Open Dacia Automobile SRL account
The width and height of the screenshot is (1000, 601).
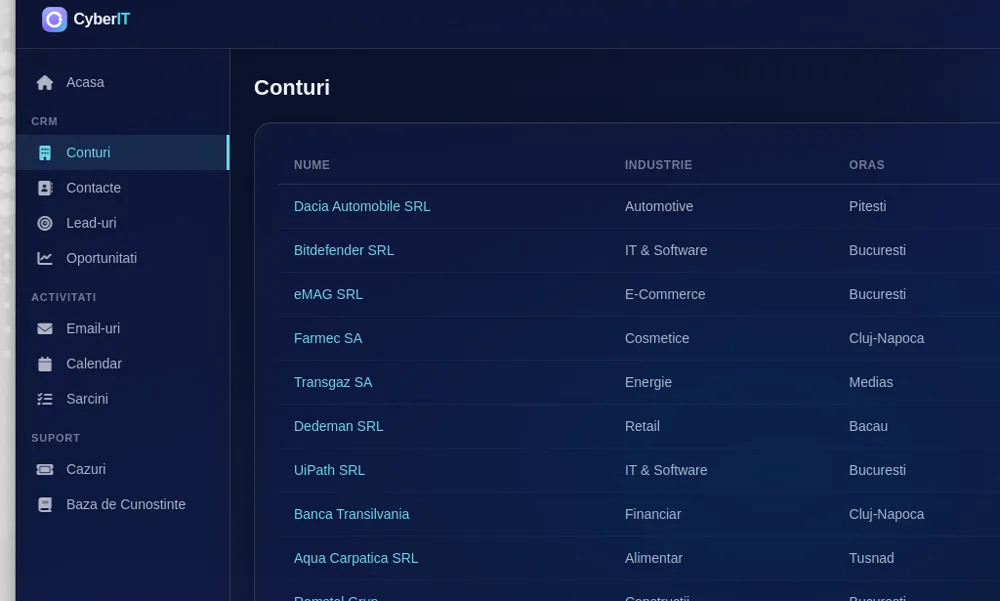(x=362, y=206)
